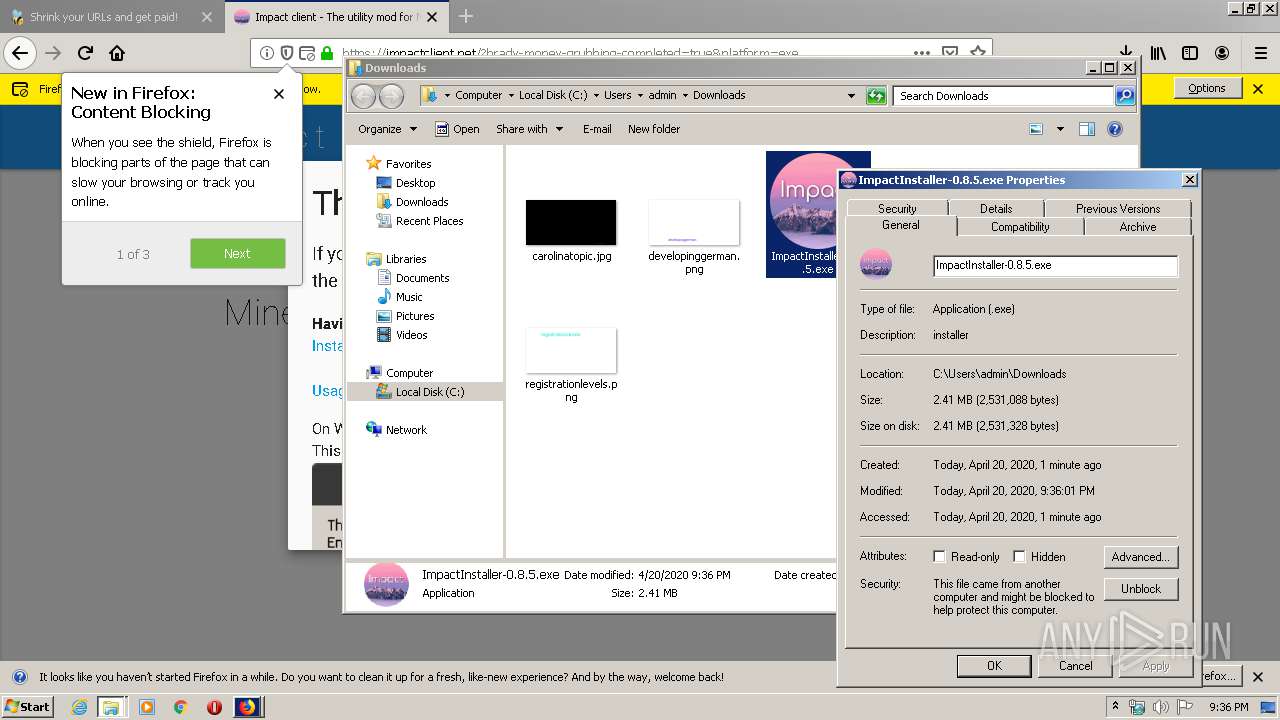Open Music library

coord(409,297)
